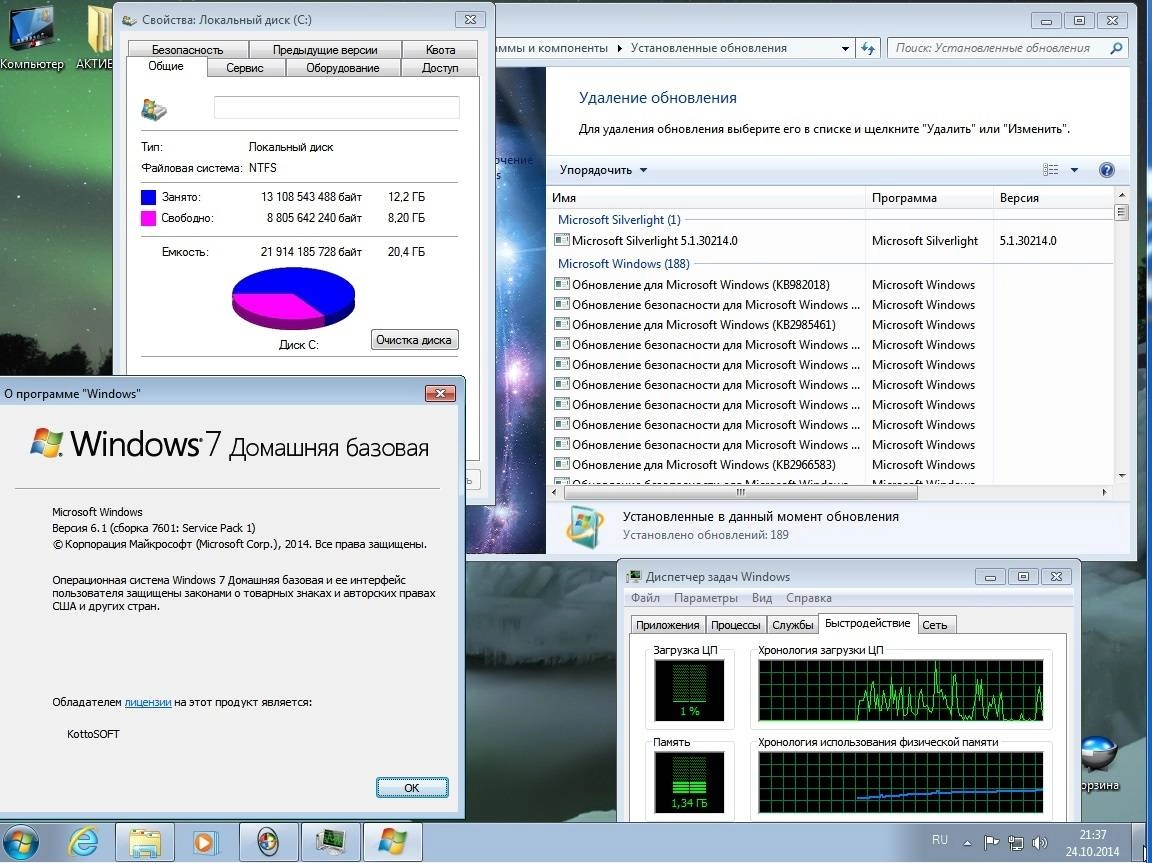Click the blue Занято color swatch

pyautogui.click(x=148, y=198)
